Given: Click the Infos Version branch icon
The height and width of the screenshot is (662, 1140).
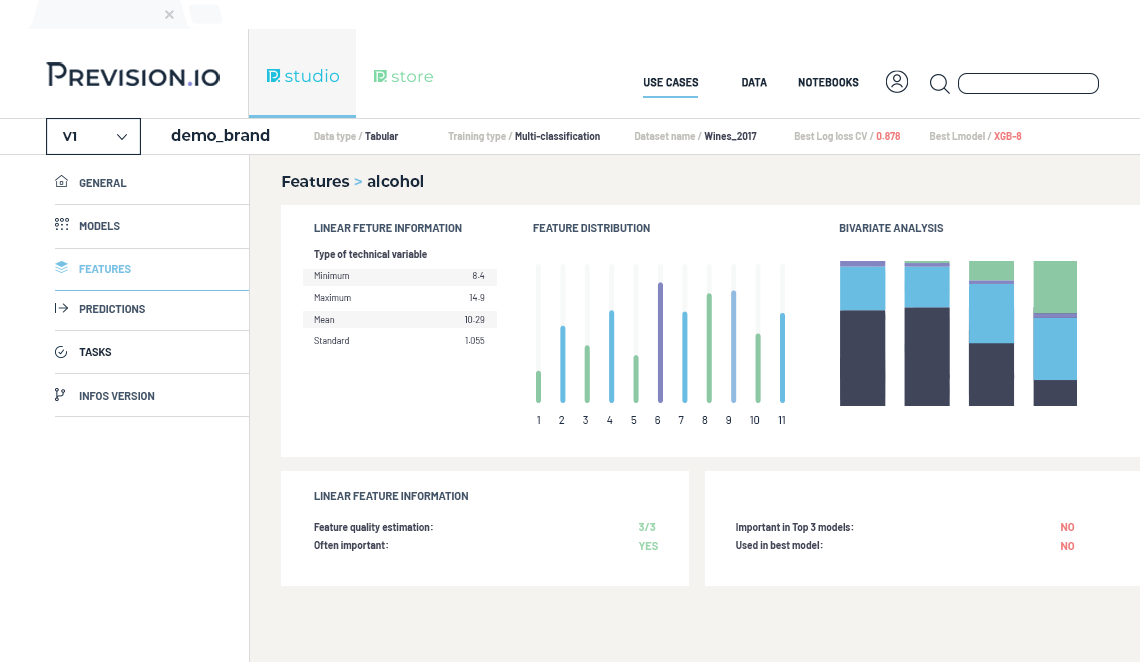Looking at the screenshot, I should [x=61, y=396].
